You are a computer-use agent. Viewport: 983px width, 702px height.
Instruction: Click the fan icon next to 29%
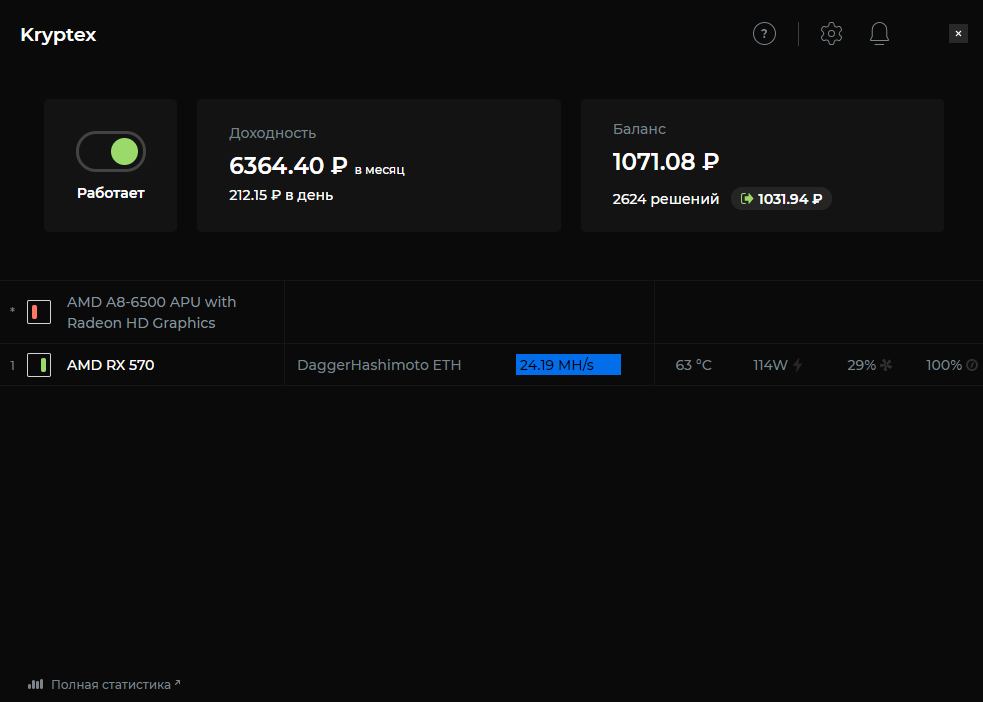click(886, 365)
